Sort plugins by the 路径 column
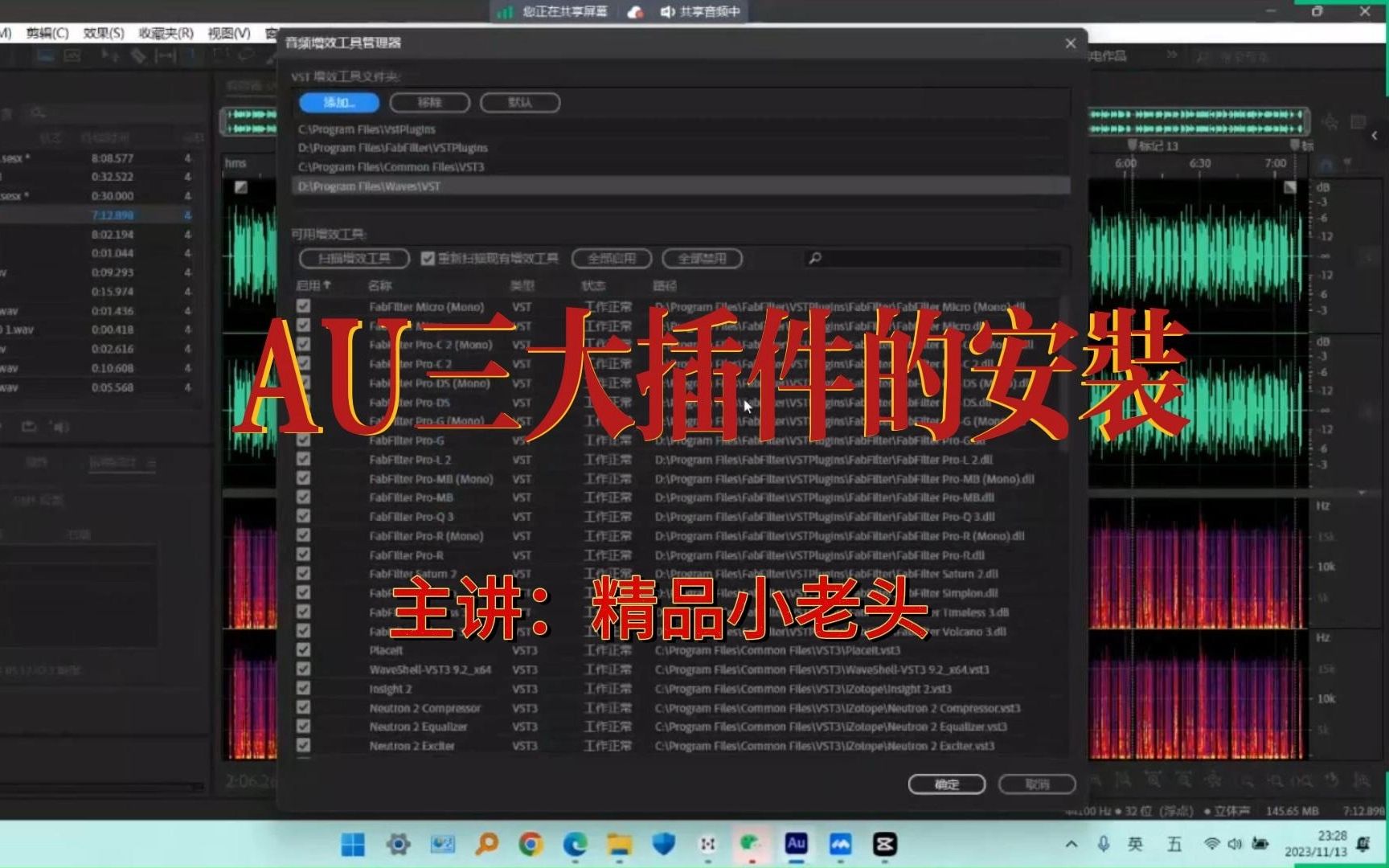 pos(665,285)
